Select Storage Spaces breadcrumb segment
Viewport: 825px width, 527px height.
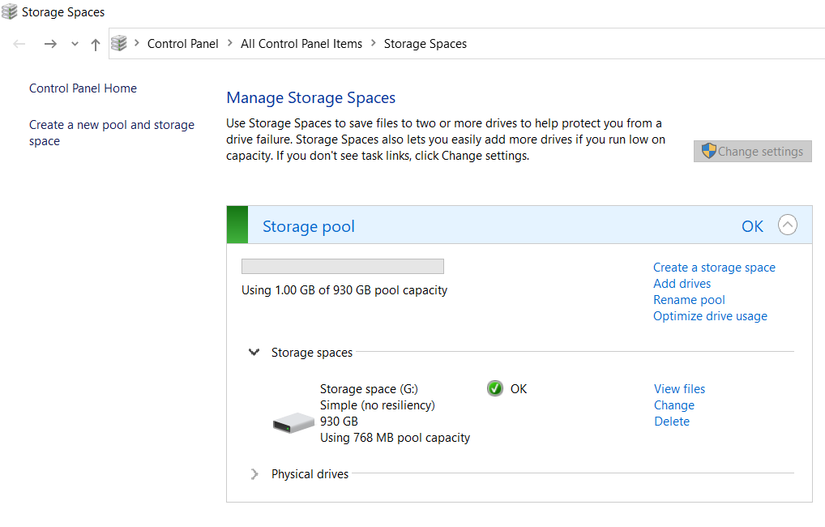[425, 44]
